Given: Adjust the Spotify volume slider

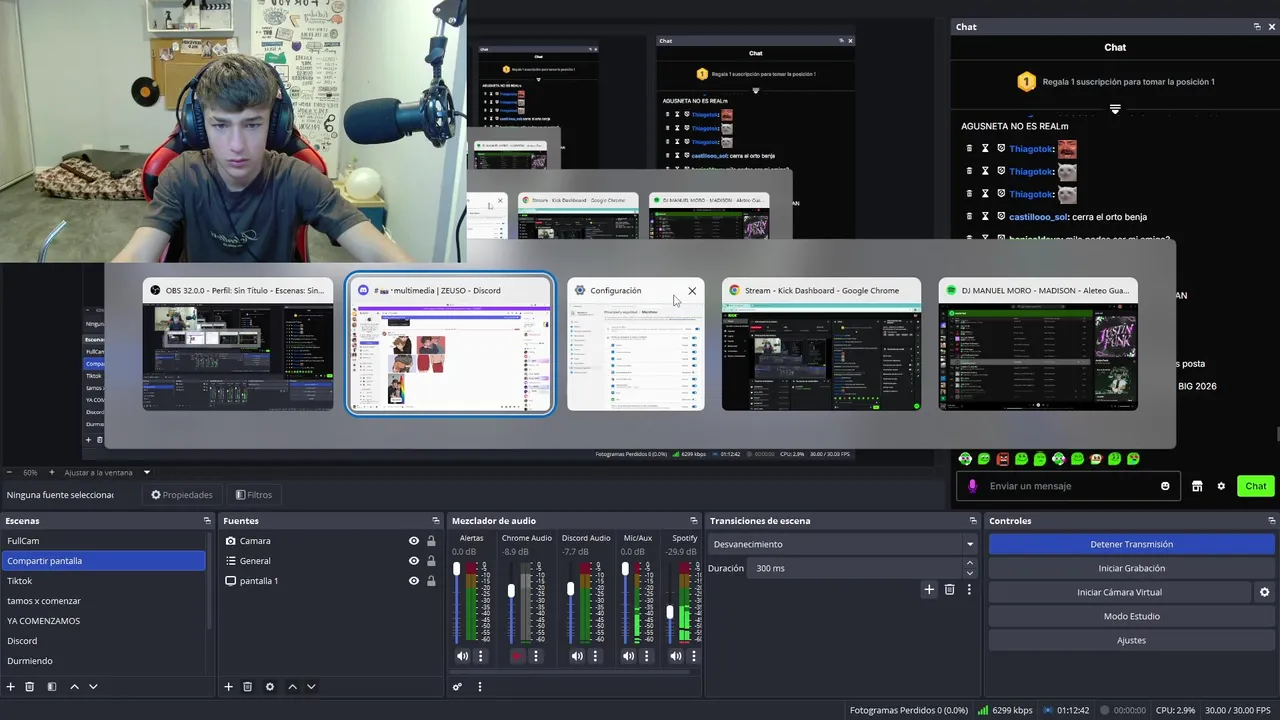Looking at the screenshot, I should point(670,612).
